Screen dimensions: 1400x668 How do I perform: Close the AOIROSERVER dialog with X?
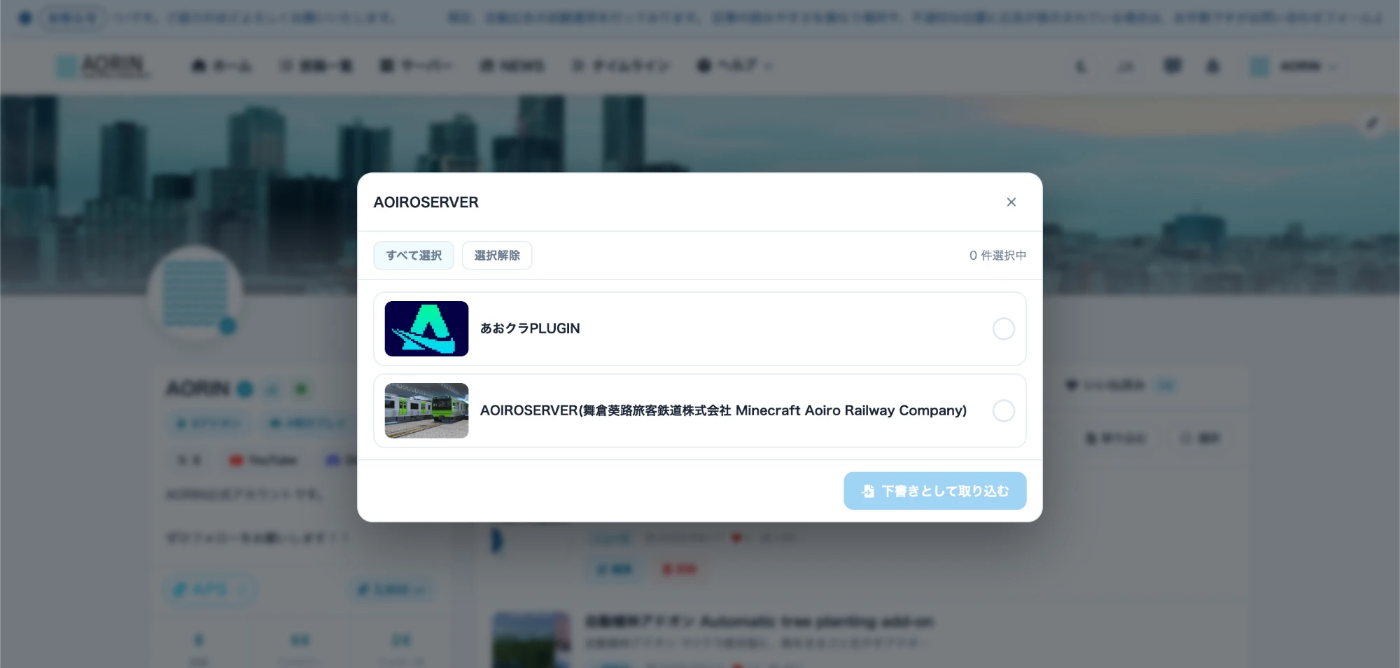(1011, 202)
